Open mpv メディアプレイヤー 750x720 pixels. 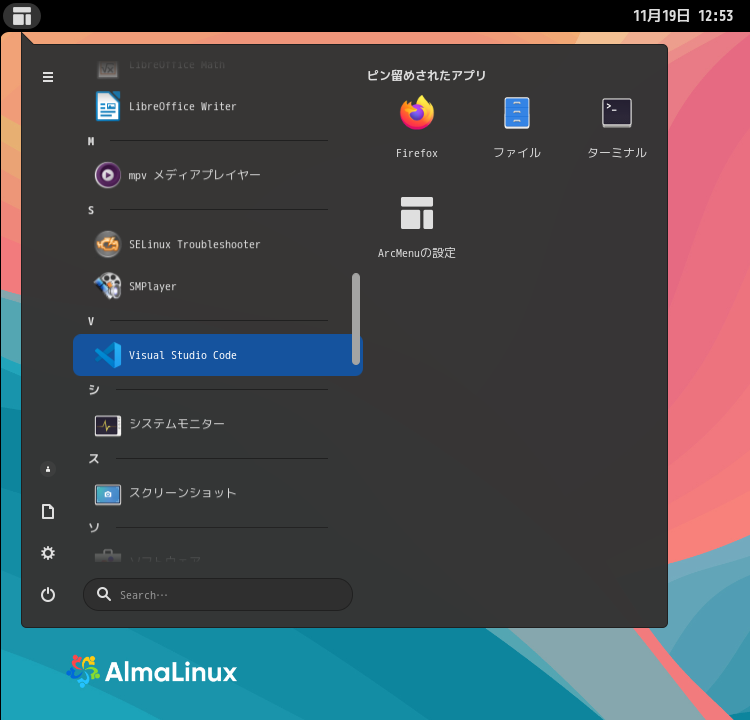(218, 175)
